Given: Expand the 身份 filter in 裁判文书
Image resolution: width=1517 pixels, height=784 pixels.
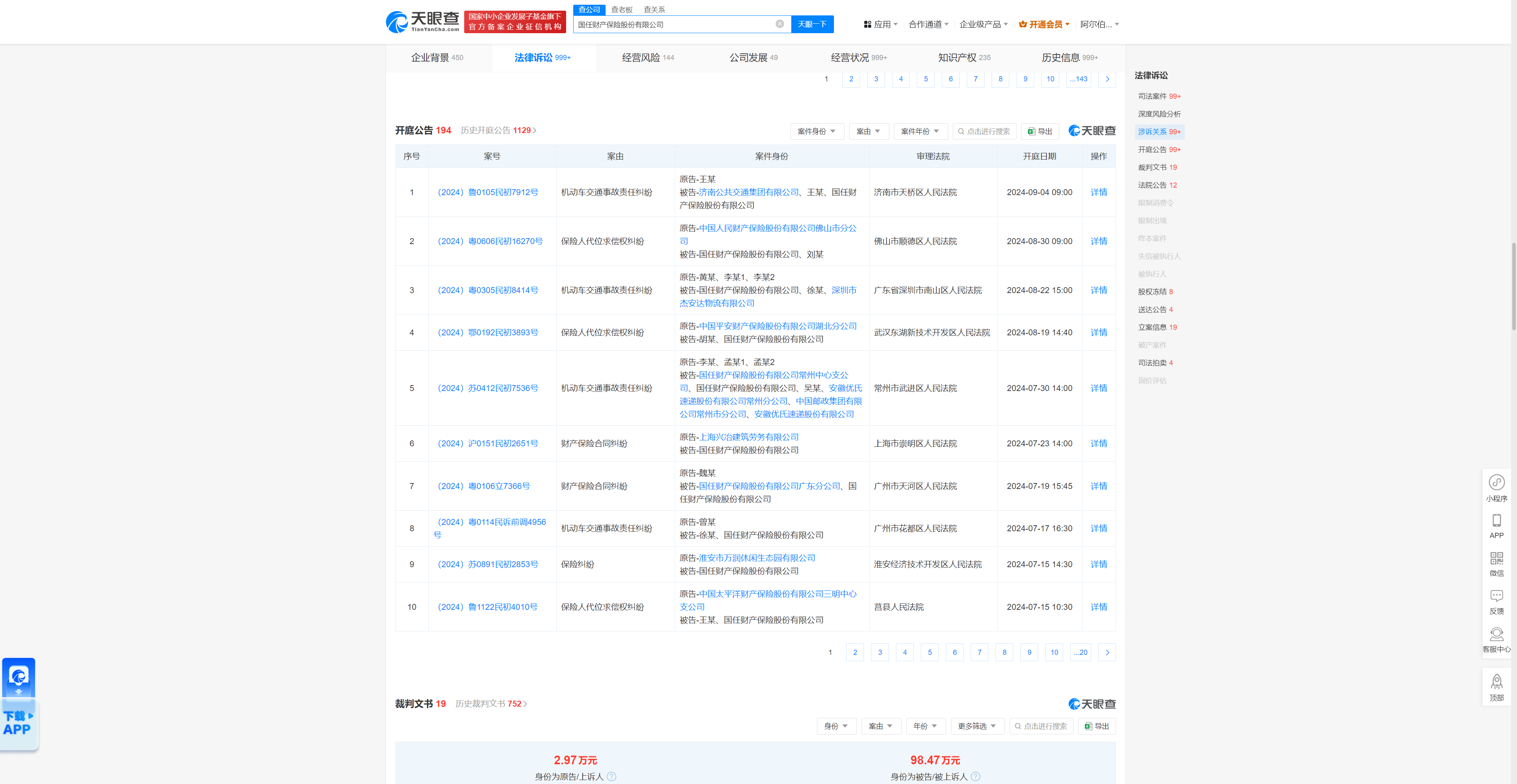Looking at the screenshot, I should coord(836,726).
